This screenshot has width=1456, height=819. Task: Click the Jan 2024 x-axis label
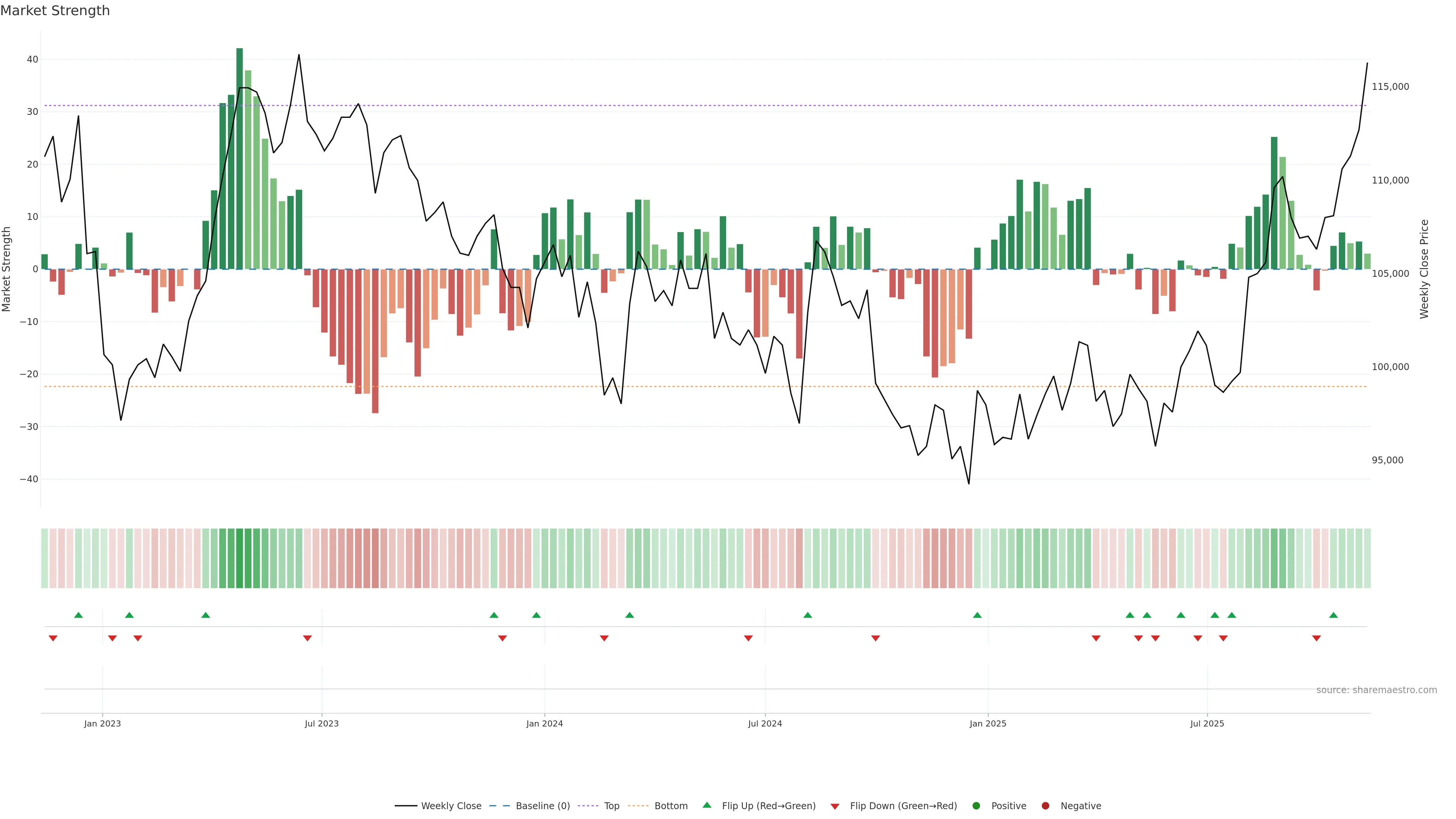coord(544,723)
